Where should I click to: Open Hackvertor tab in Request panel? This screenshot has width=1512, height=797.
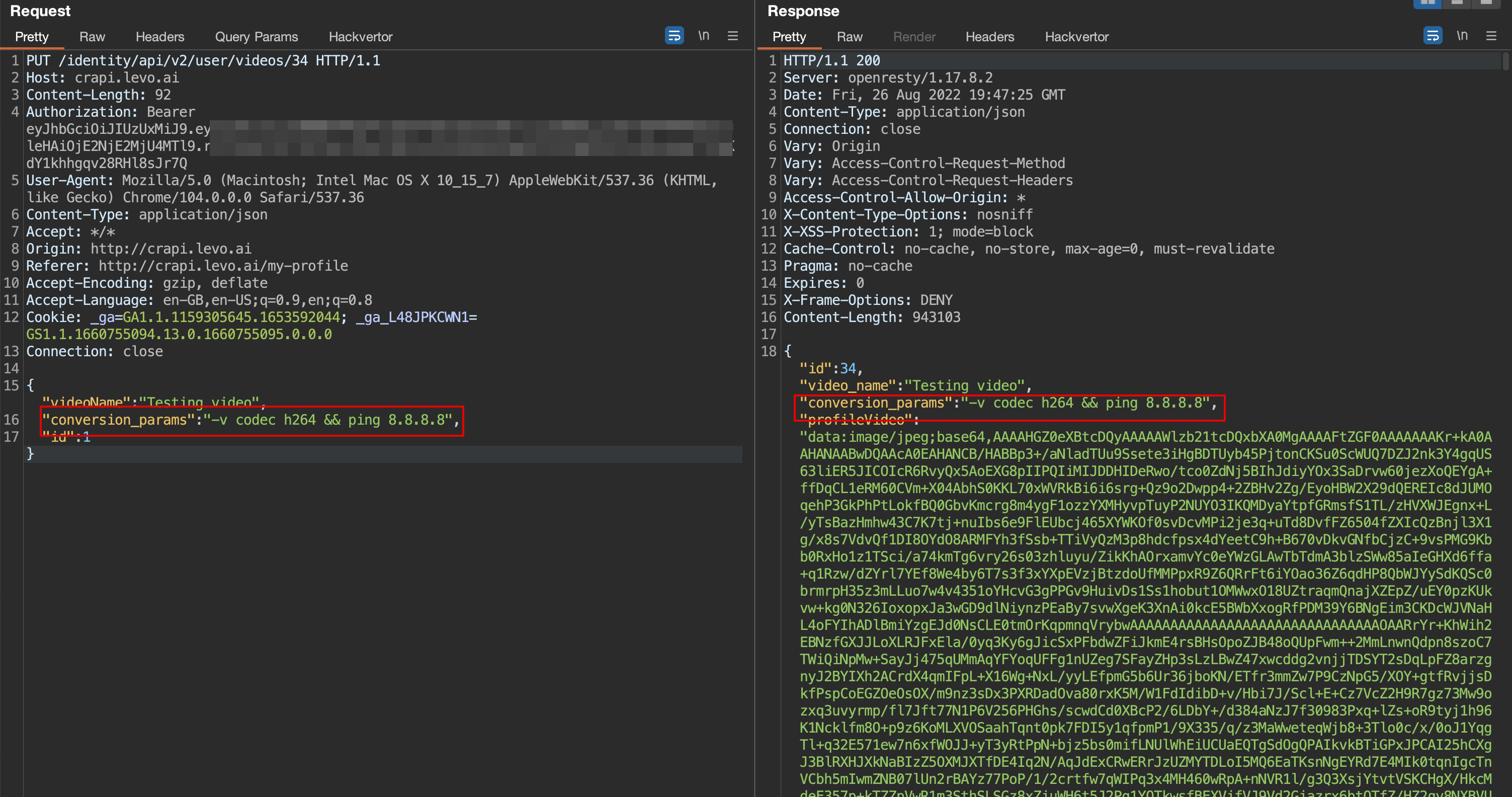(x=360, y=36)
